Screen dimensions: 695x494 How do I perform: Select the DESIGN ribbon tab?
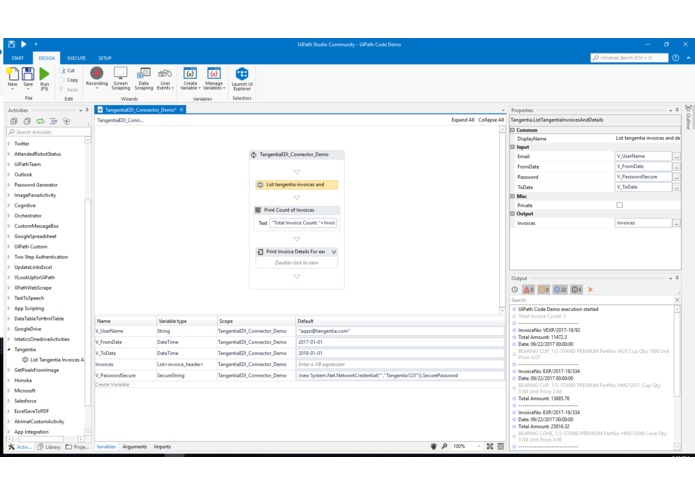47,58
